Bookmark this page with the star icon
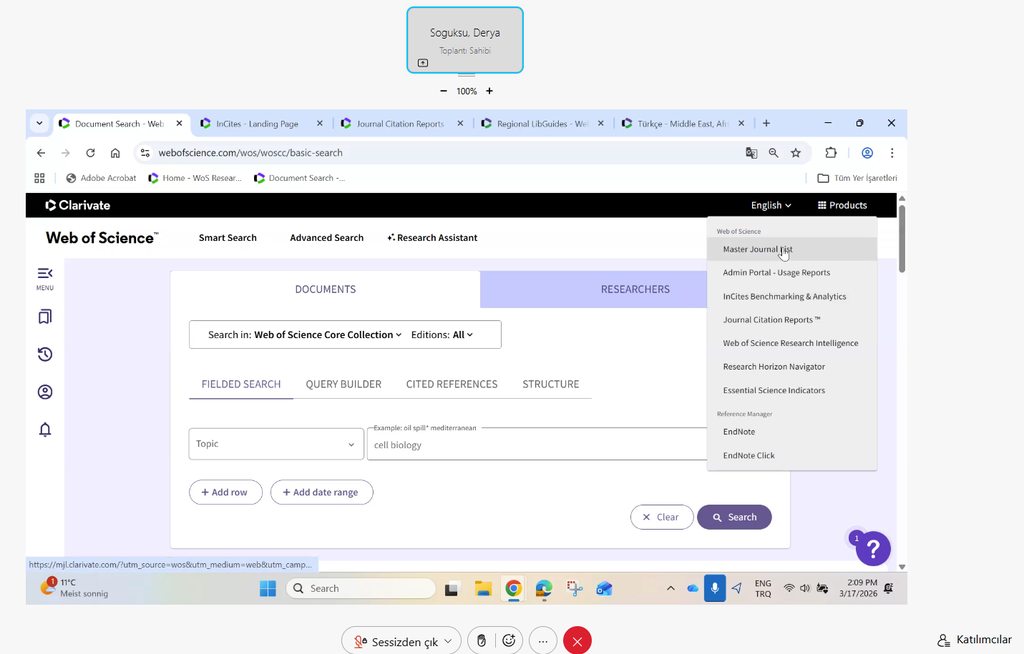The height and width of the screenshot is (654, 1024). pos(796,153)
